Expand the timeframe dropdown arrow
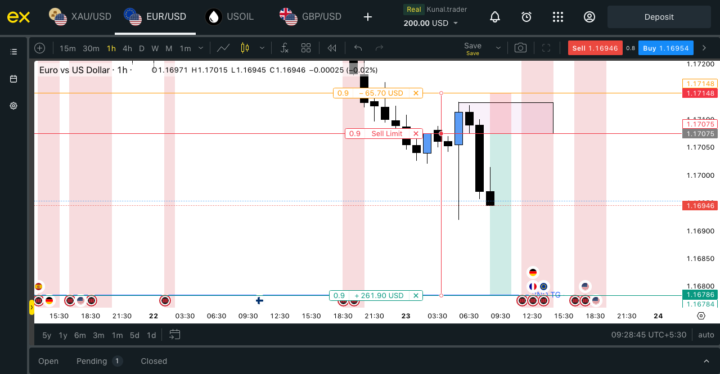The image size is (720, 374). 201,48
